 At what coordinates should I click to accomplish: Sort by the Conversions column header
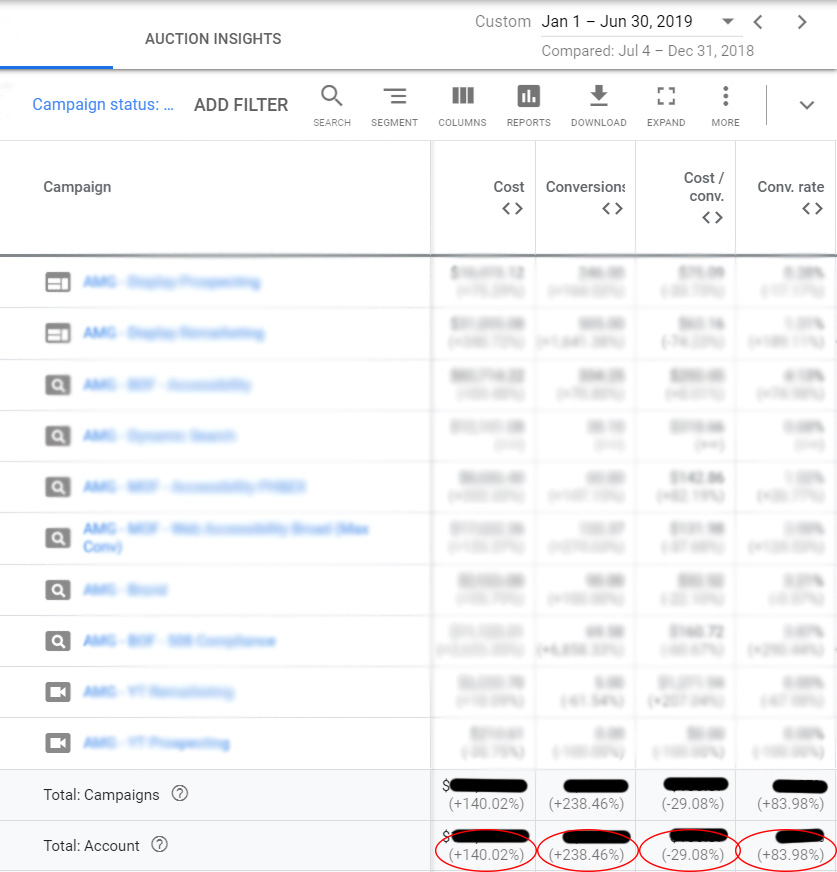[585, 187]
